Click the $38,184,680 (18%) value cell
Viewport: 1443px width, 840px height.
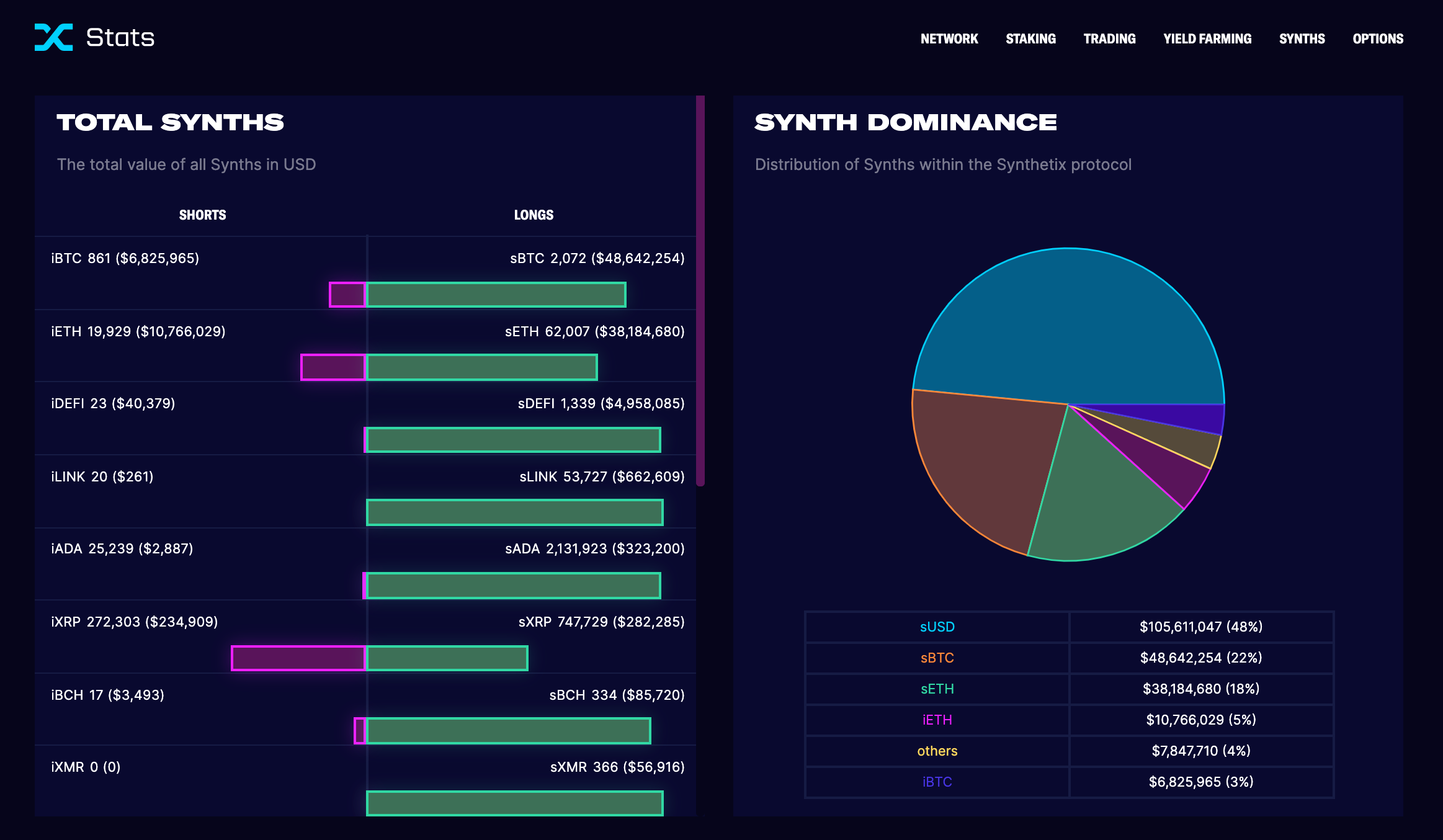tap(1201, 689)
